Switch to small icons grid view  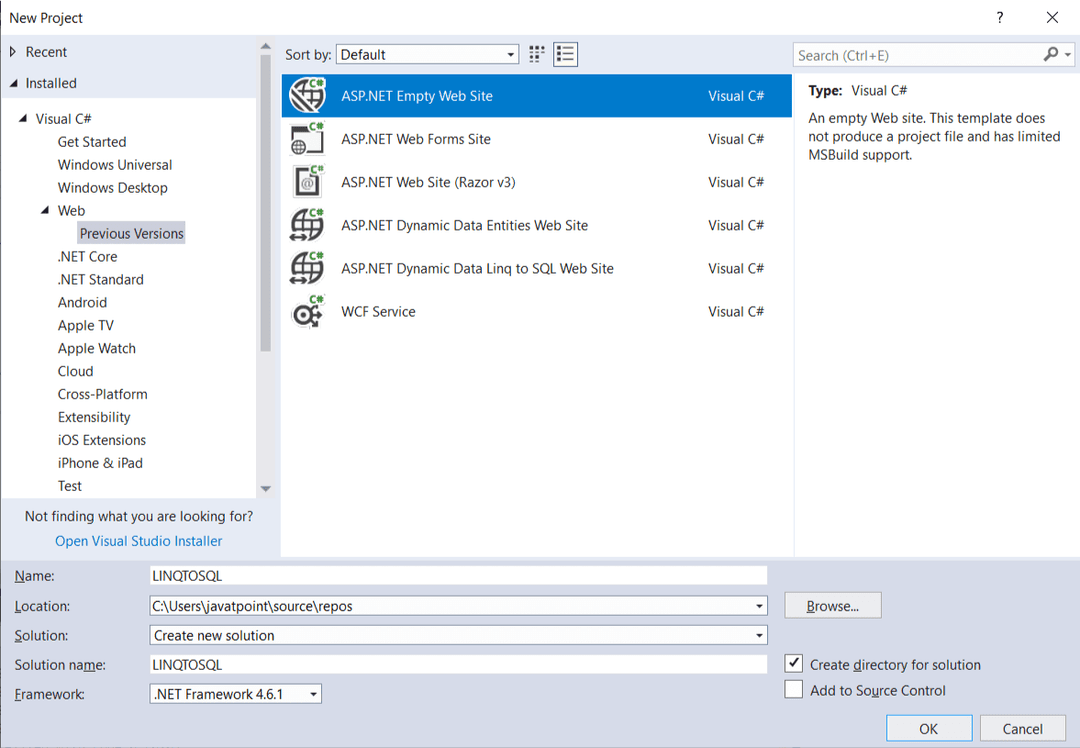click(537, 54)
